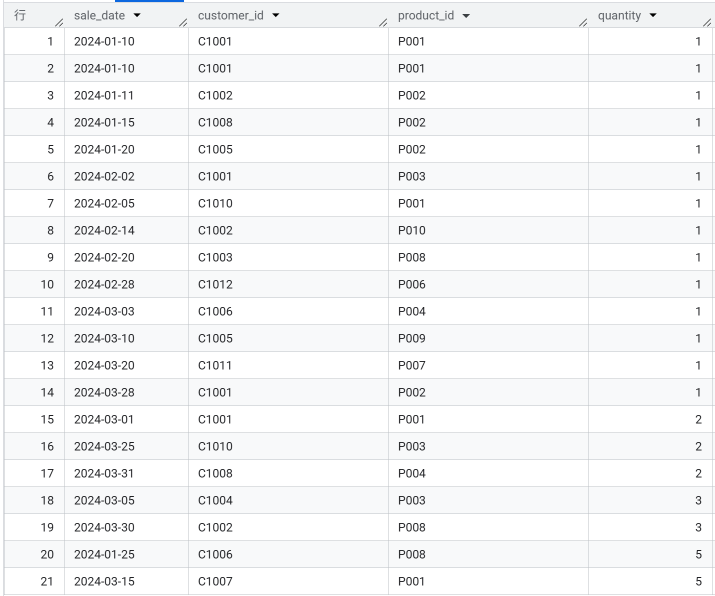Click the C1011 customer cell in row 13
Screen dimensions: 715x596
pyautogui.click(x=214, y=365)
